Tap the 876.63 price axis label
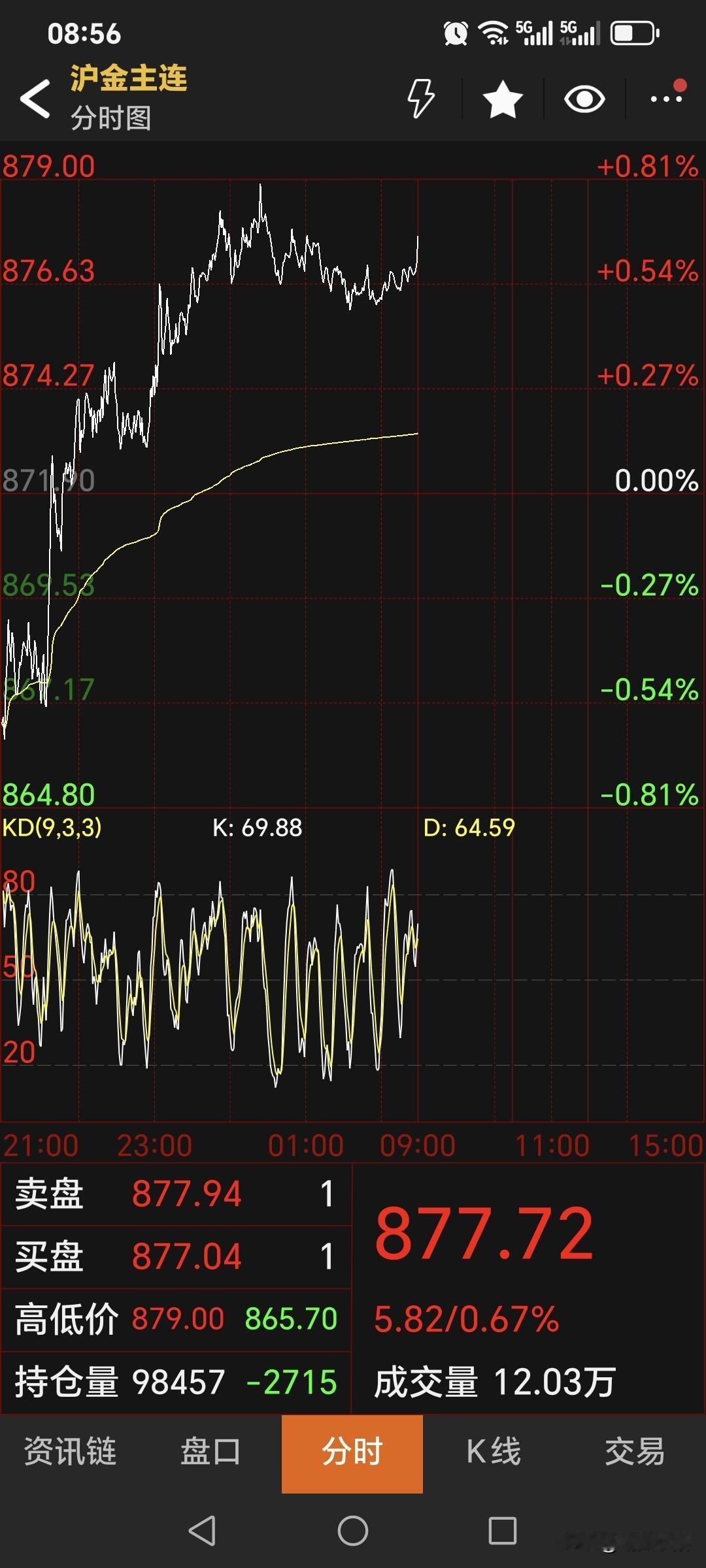706x1568 pixels. tap(49, 271)
